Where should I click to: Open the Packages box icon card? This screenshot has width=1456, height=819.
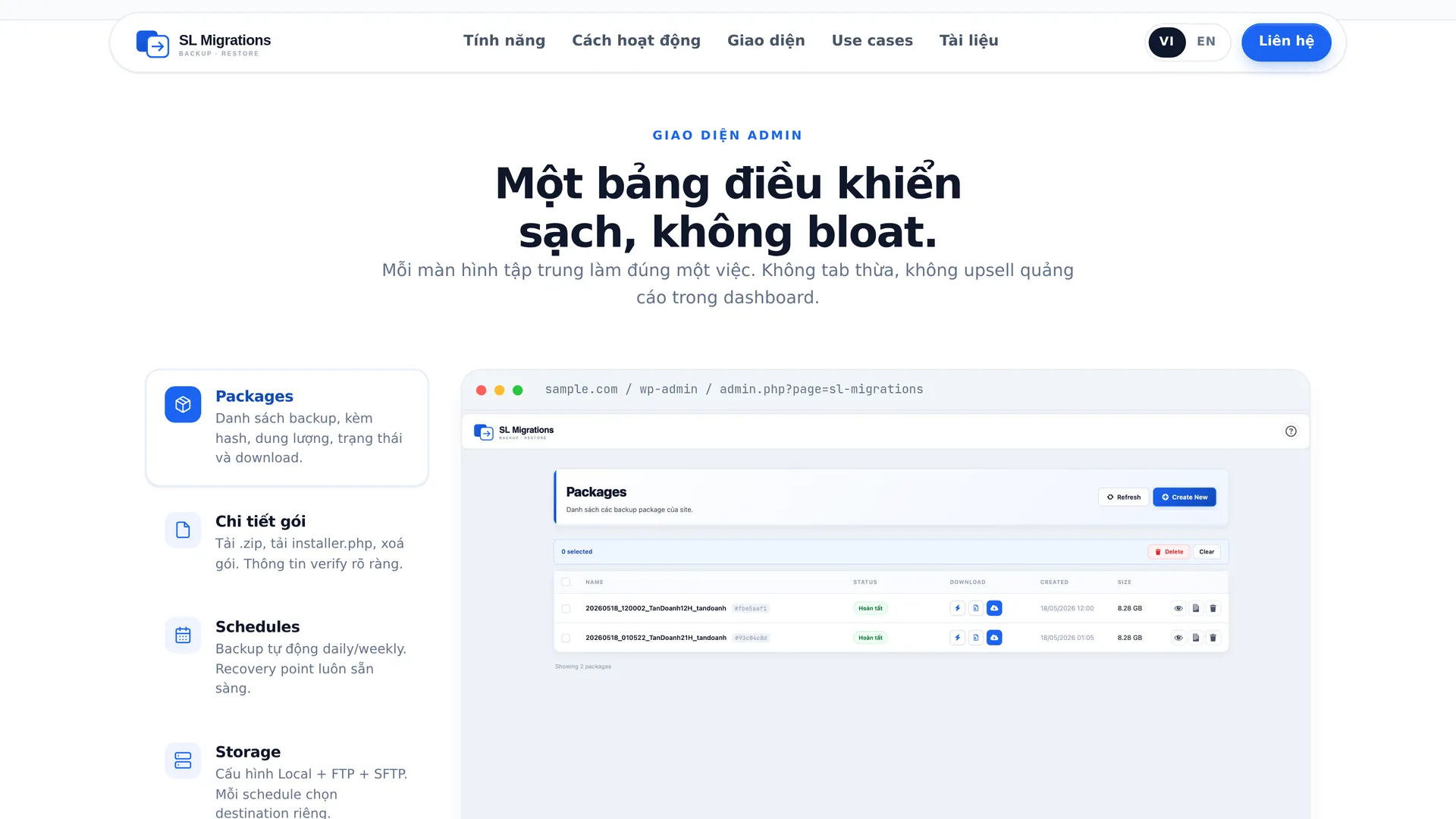[183, 404]
